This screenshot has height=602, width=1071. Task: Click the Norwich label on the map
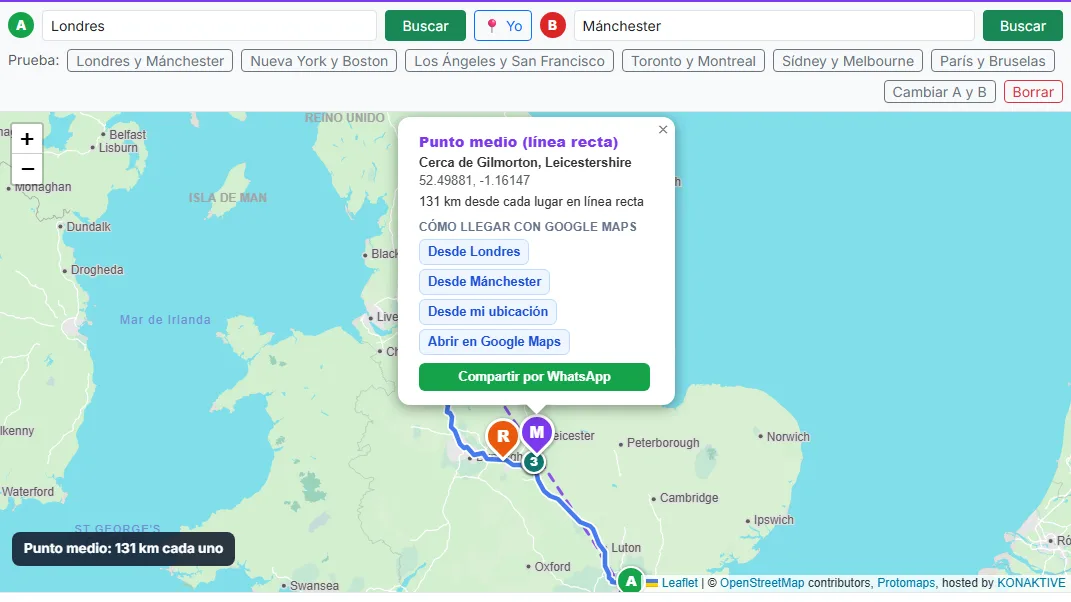(x=788, y=437)
